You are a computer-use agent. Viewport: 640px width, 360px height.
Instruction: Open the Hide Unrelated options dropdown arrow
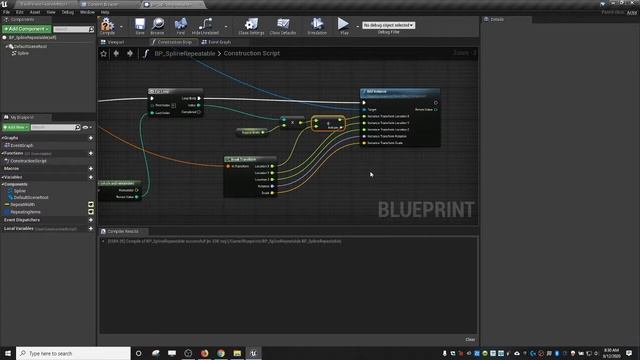226,27
